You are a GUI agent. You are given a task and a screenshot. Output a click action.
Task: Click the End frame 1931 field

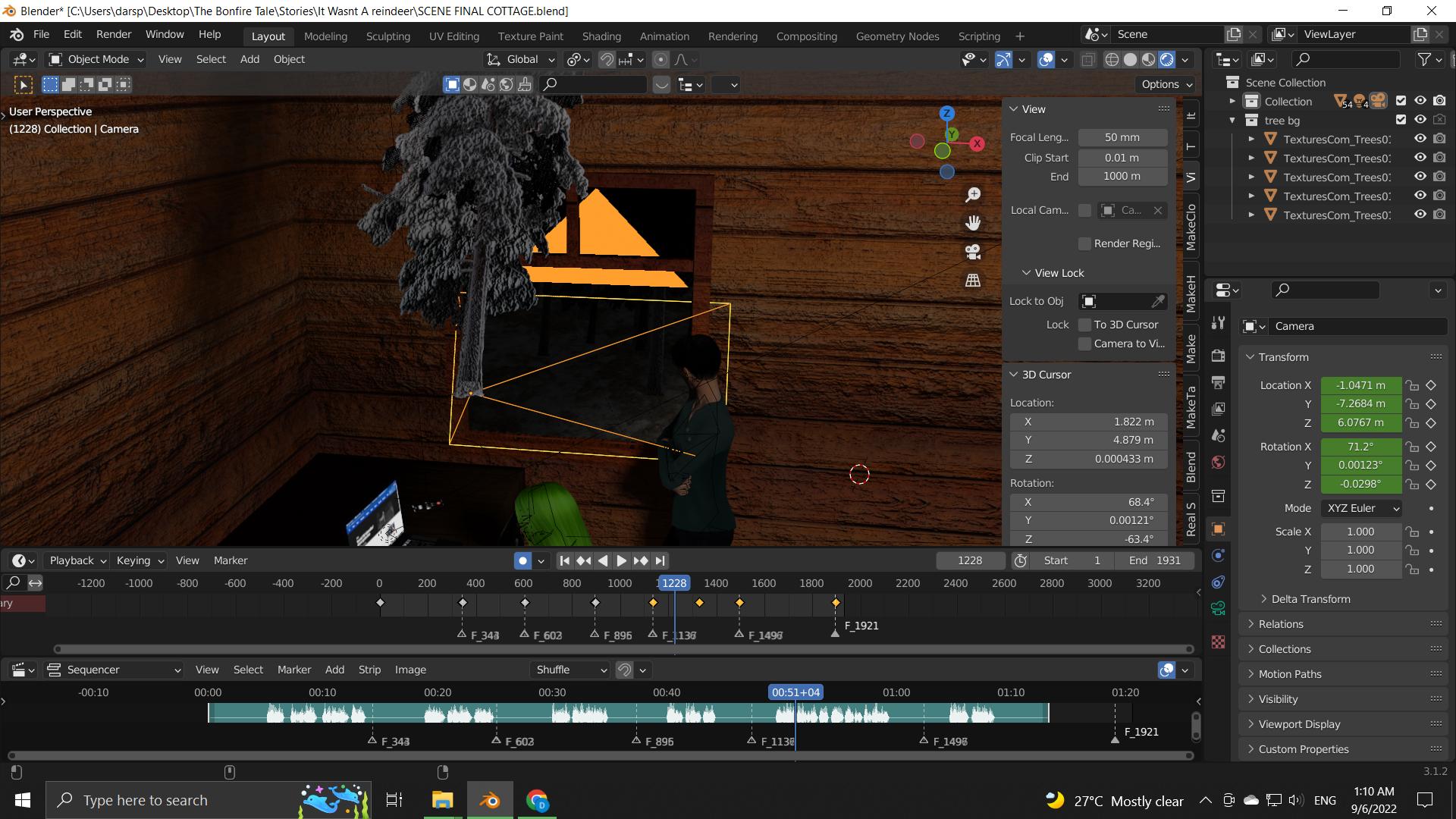point(1155,560)
